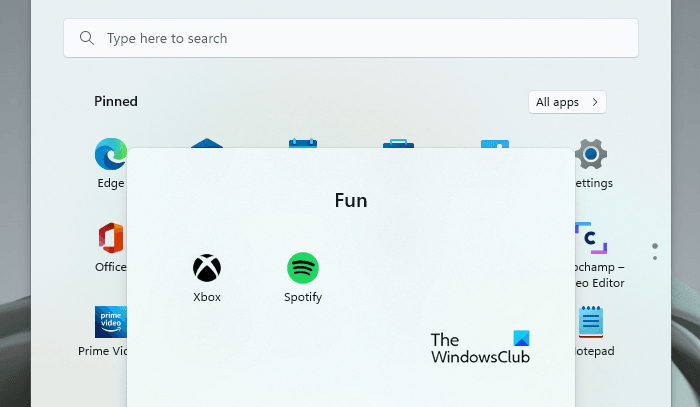
Task: Click the All apps button
Action: pyautogui.click(x=567, y=102)
